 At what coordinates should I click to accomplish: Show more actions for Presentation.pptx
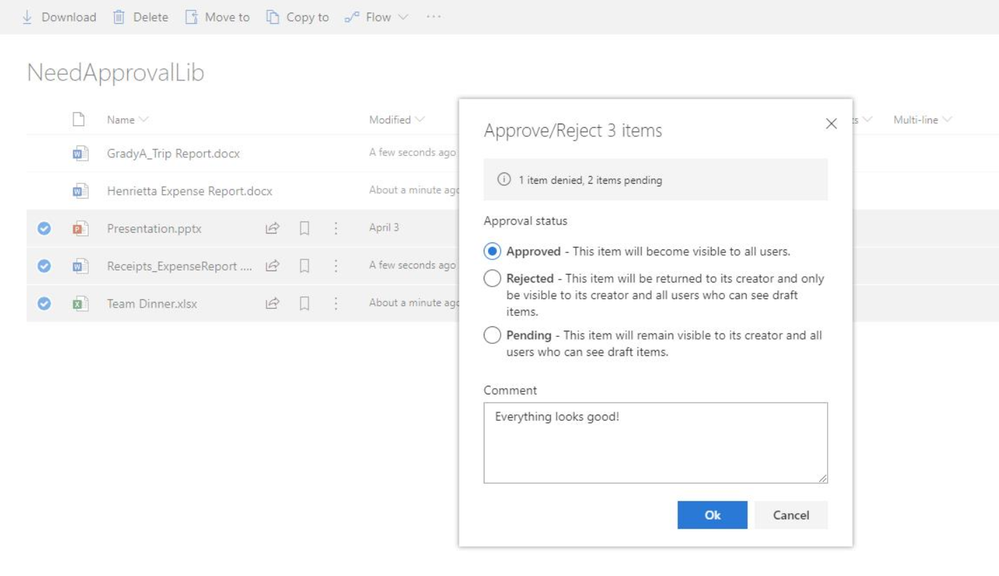pos(336,228)
